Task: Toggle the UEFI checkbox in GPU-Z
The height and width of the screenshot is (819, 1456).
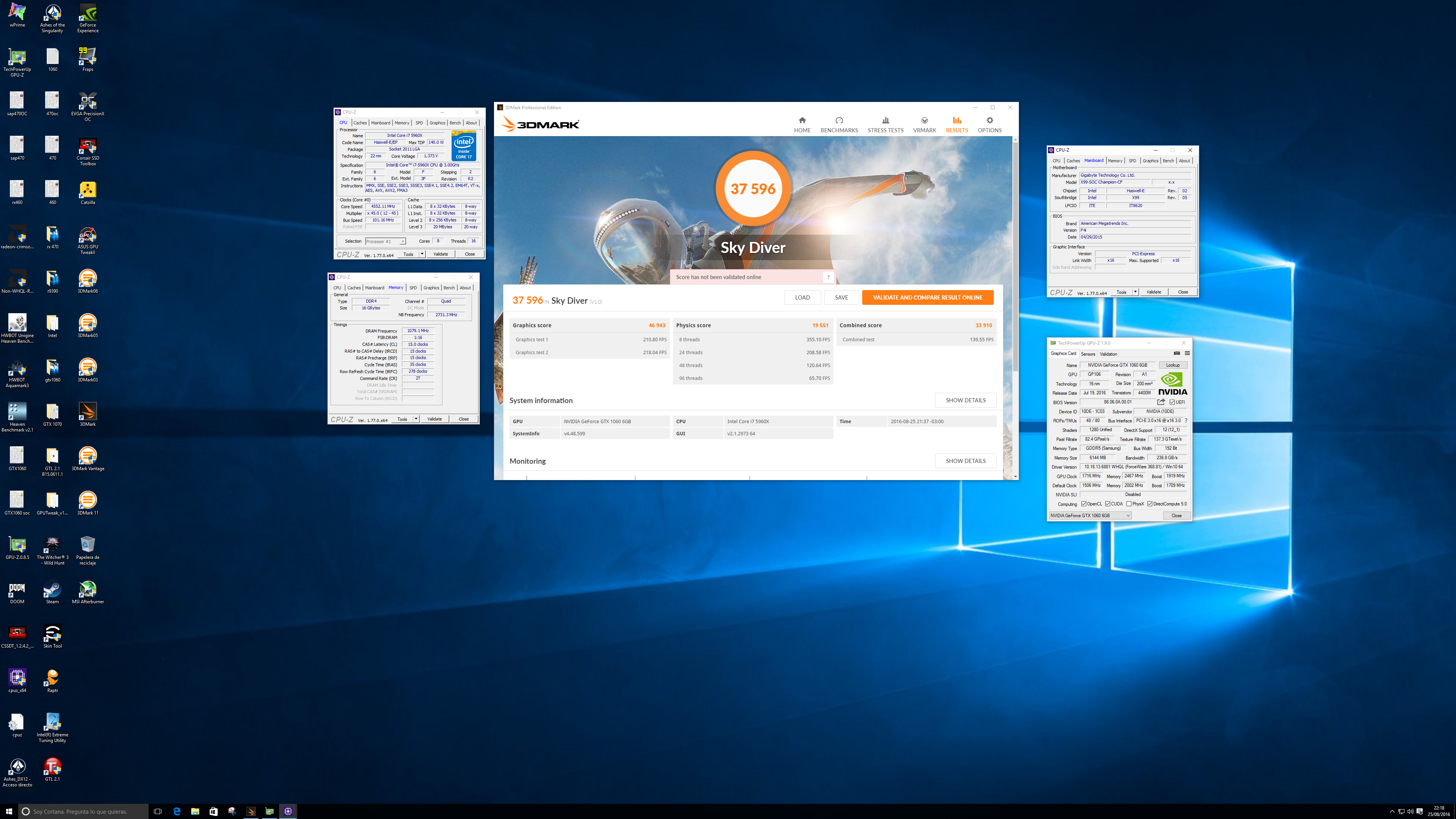Action: [x=1172, y=402]
